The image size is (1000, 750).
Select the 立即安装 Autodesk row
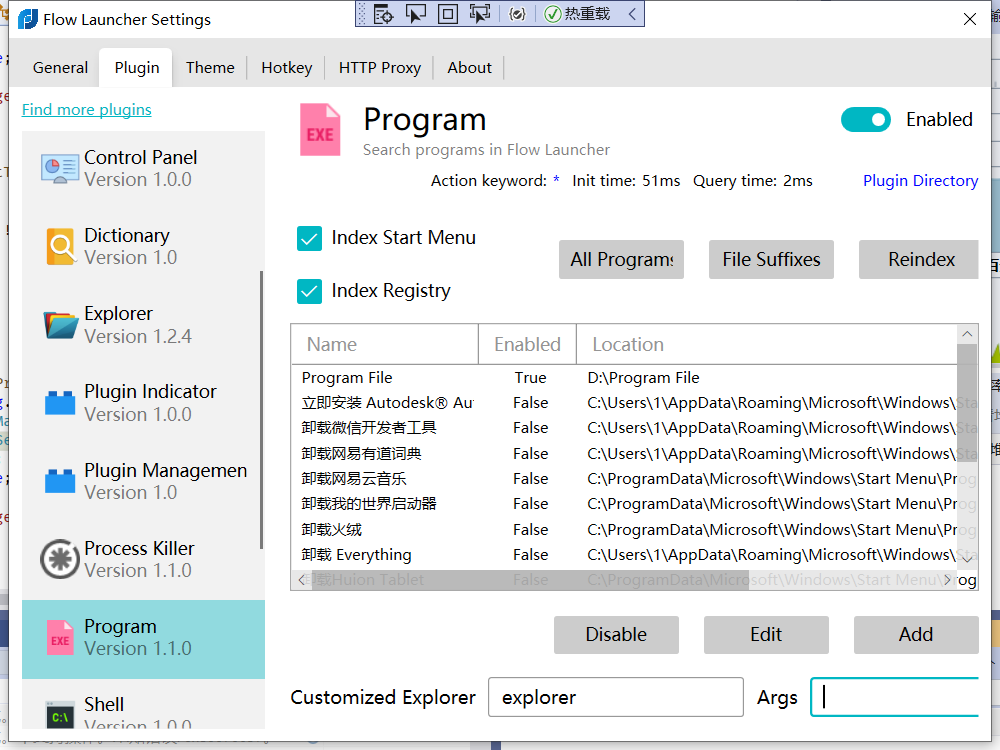point(624,403)
